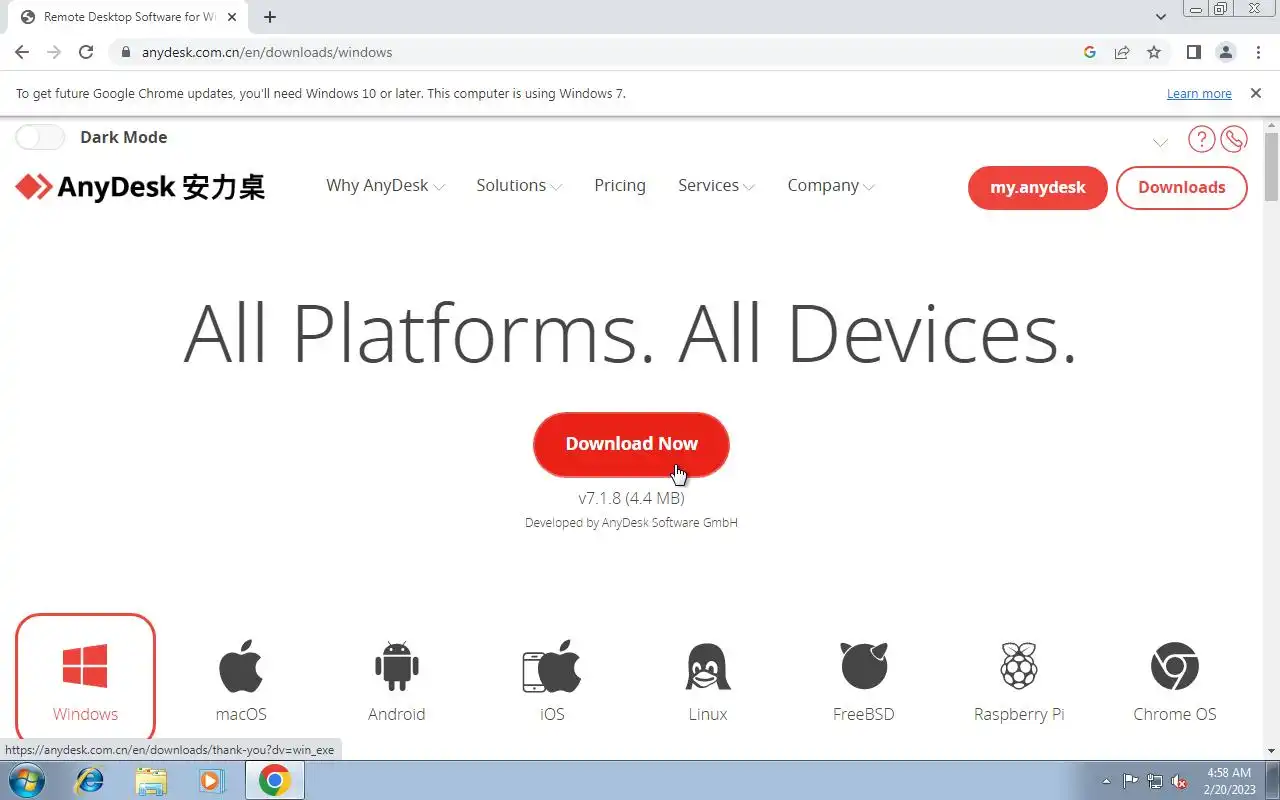Click the volume speaker tray icon
Viewport: 1280px width, 800px height.
pos(1180,781)
